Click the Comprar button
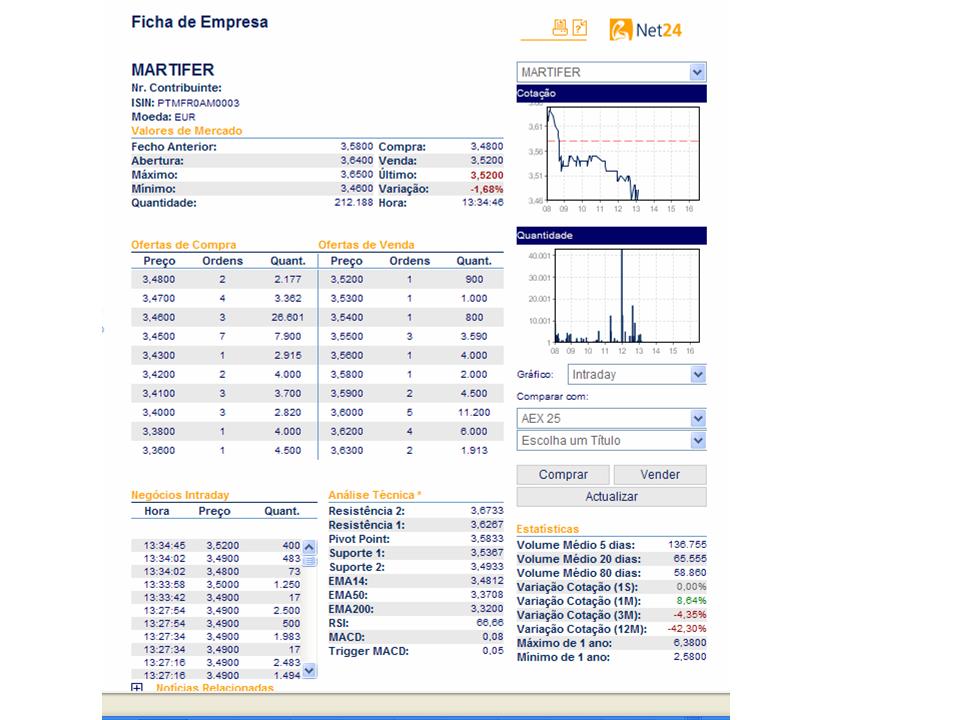This screenshot has height=720, width=960. point(563,474)
